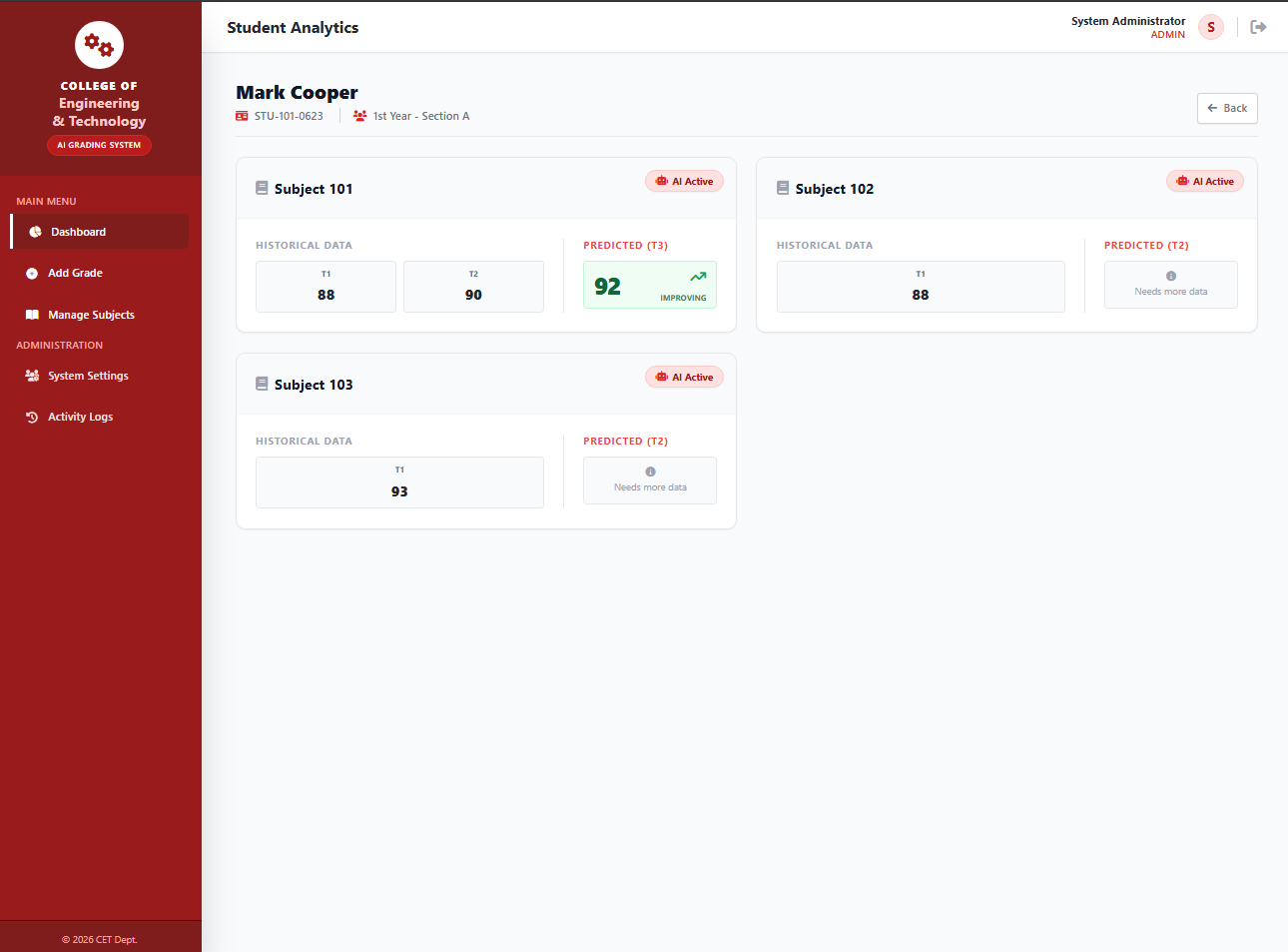
Task: Click the 2026 CET Dept footer text
Action: [x=99, y=939]
